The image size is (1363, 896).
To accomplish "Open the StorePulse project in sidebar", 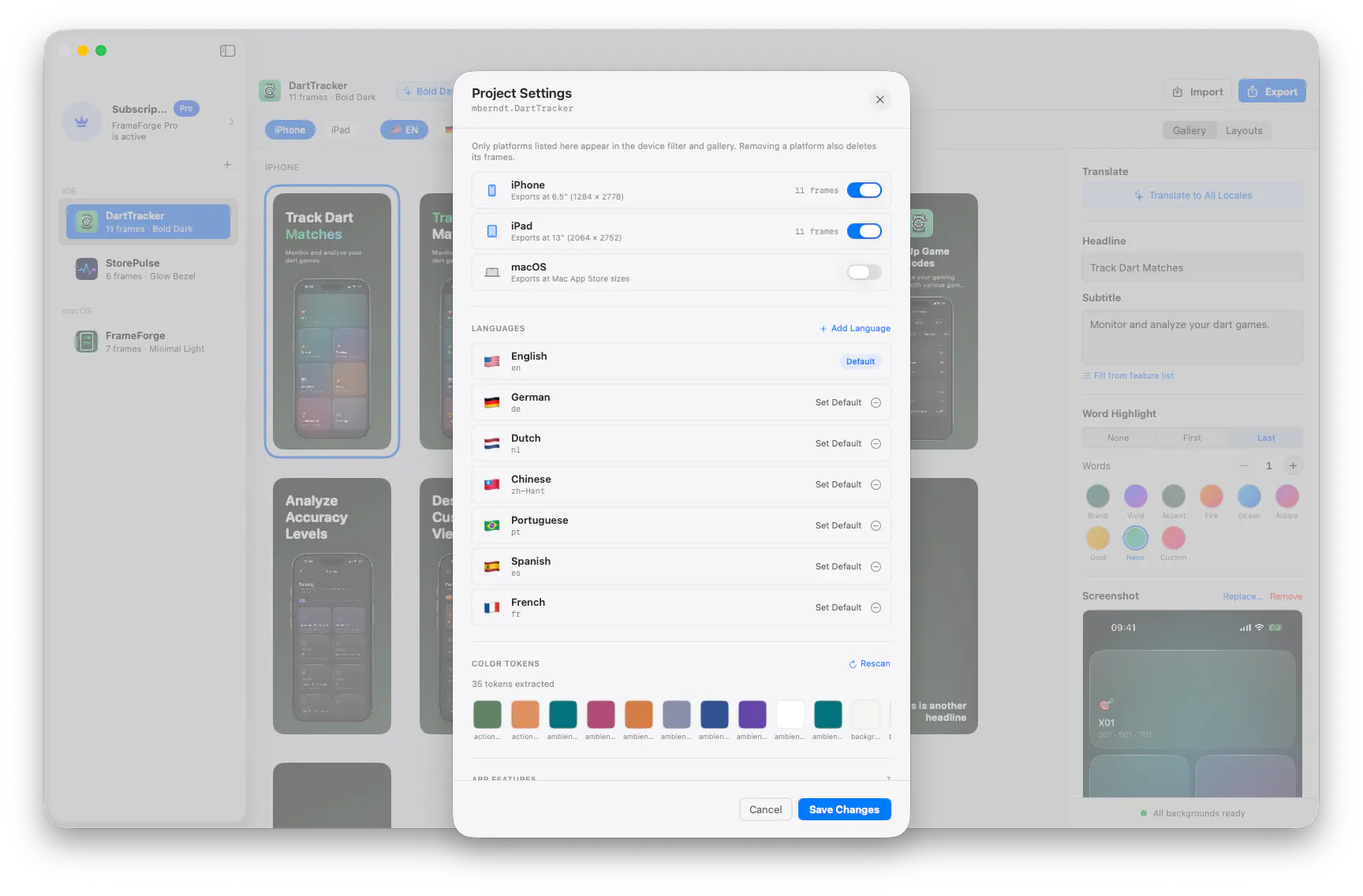I will [x=148, y=269].
